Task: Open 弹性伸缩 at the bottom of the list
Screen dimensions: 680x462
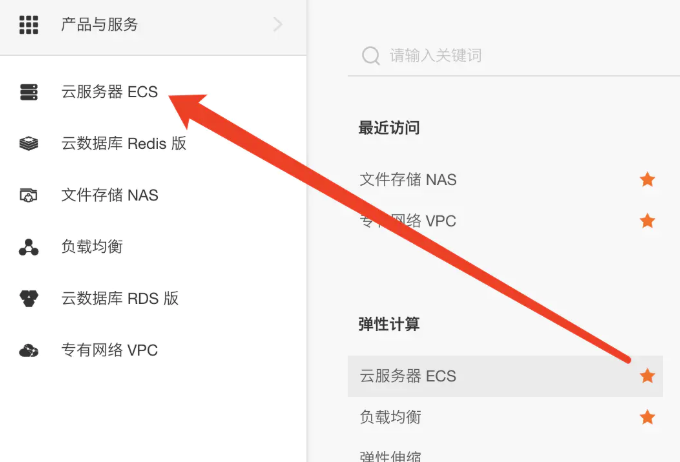Action: coord(390,456)
